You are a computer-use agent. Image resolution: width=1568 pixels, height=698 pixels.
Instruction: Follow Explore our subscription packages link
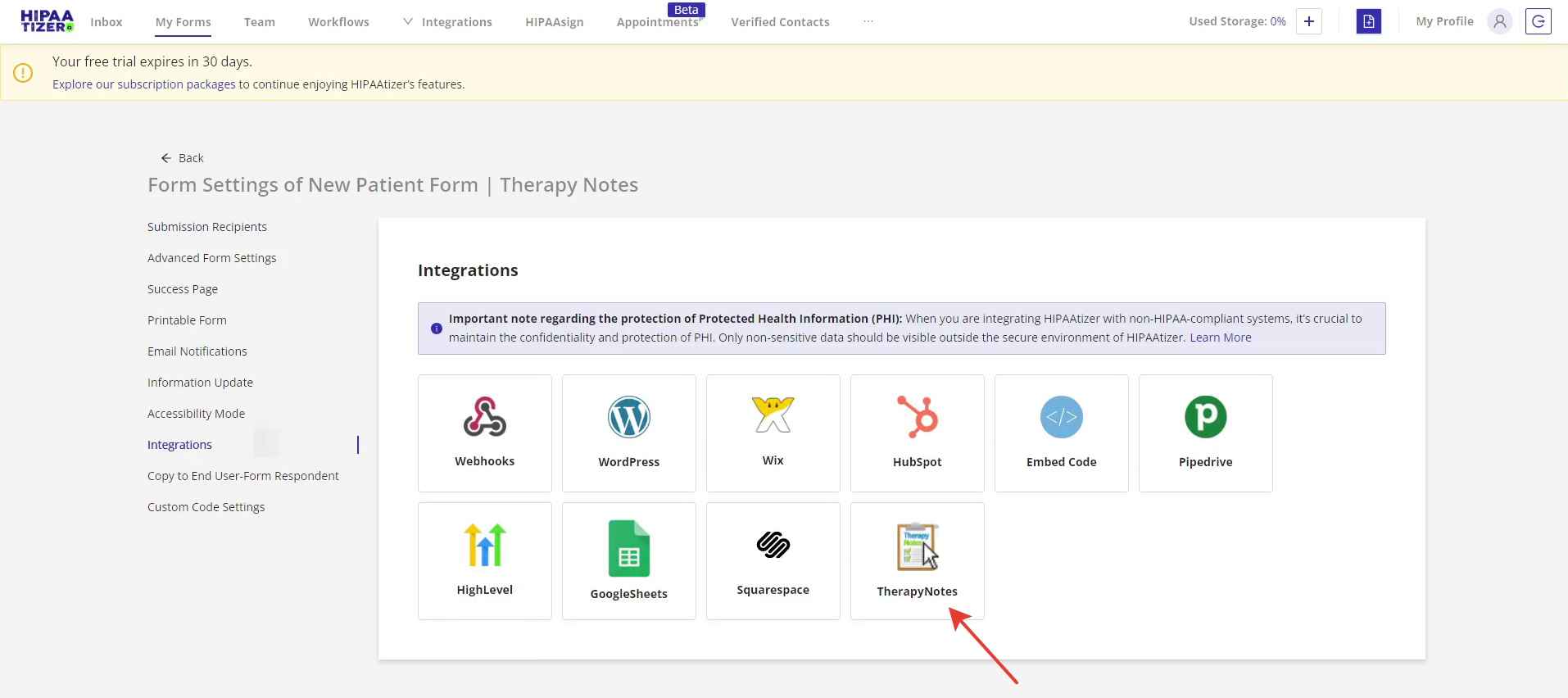coord(144,84)
